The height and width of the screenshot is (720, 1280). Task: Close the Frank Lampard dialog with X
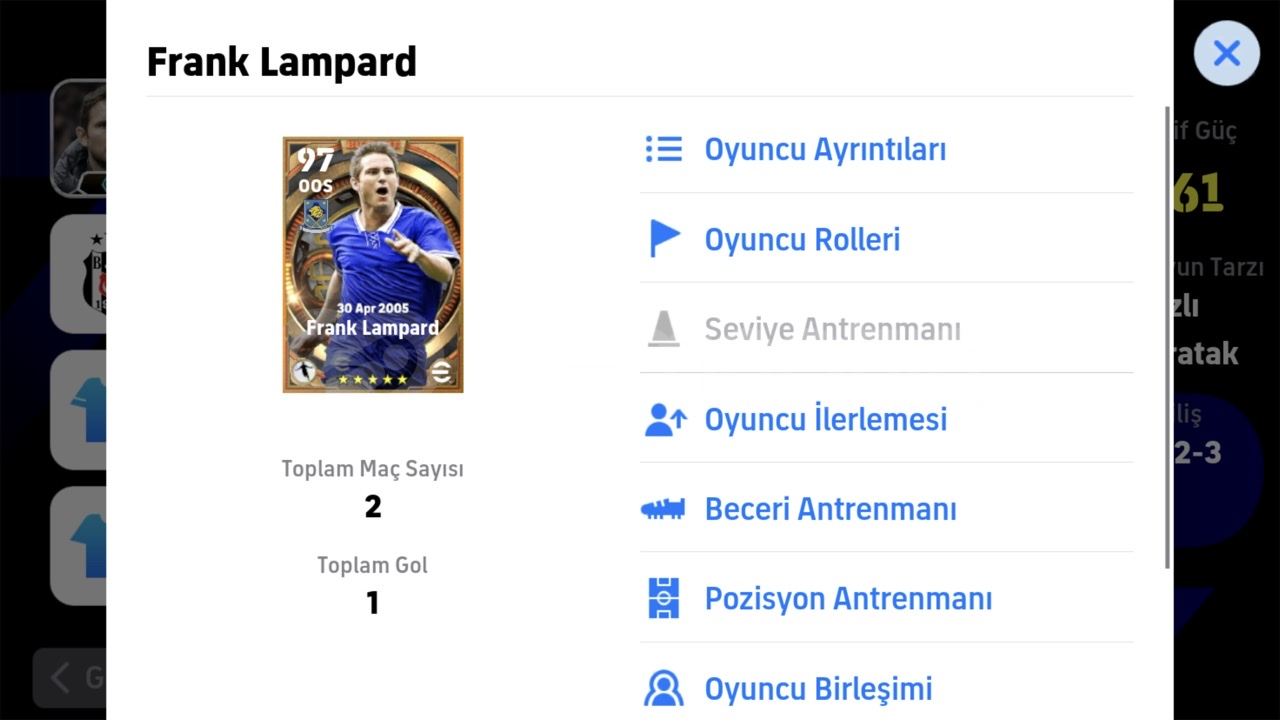(x=1227, y=53)
